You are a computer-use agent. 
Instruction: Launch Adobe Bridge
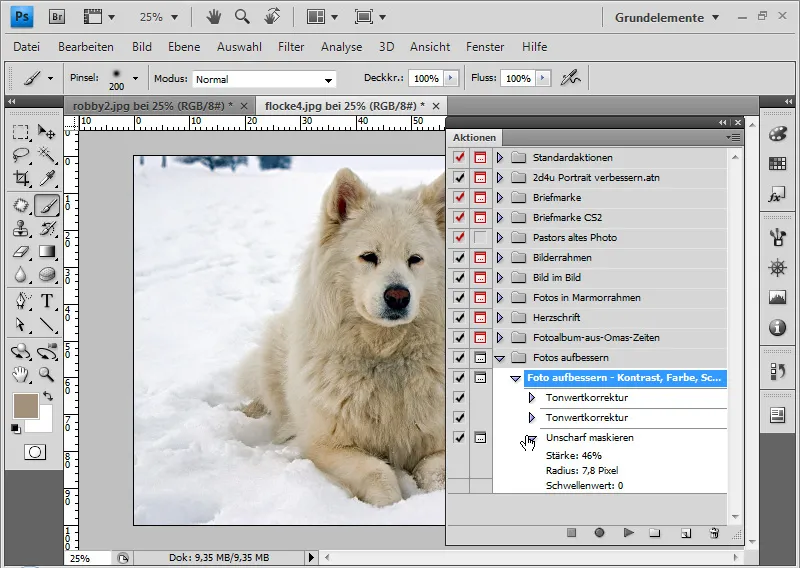pyautogui.click(x=57, y=17)
